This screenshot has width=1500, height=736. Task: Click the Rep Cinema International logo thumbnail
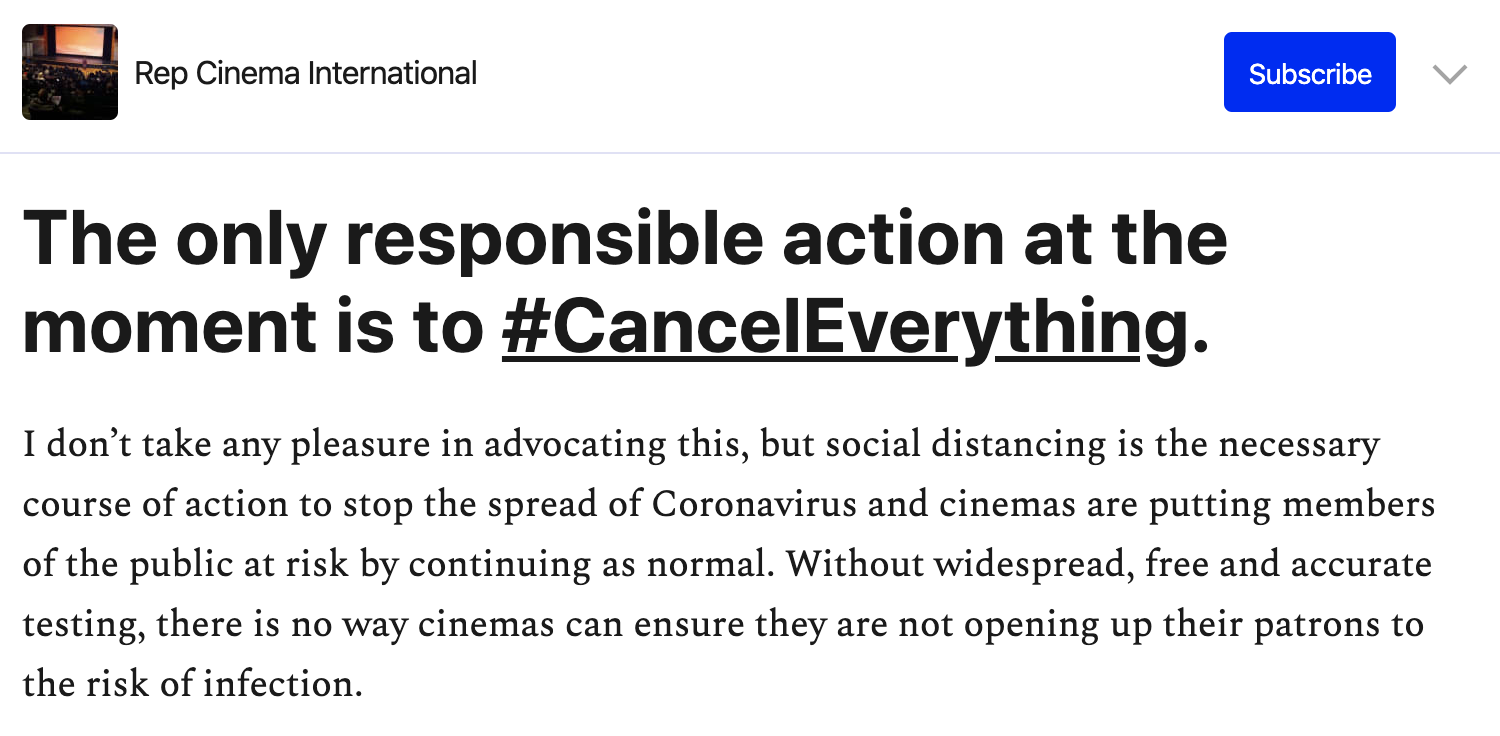70,72
